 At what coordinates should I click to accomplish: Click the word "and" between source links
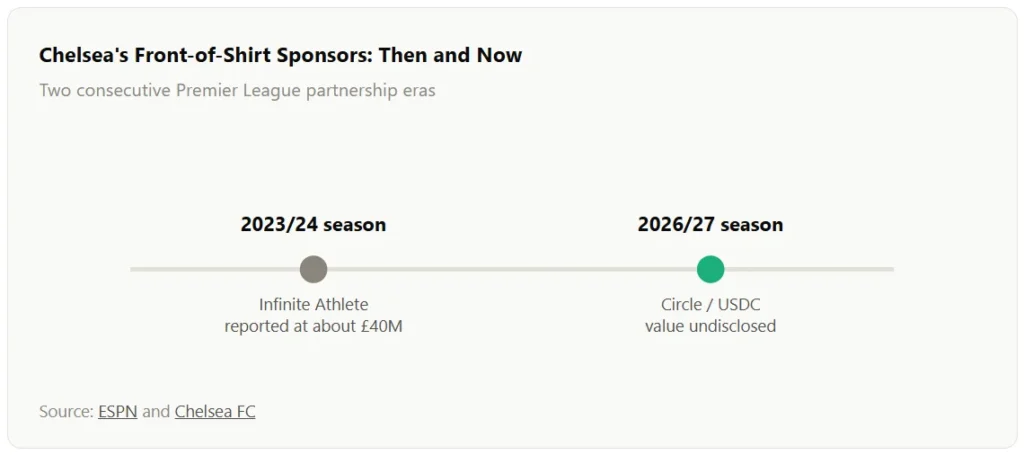(x=156, y=412)
